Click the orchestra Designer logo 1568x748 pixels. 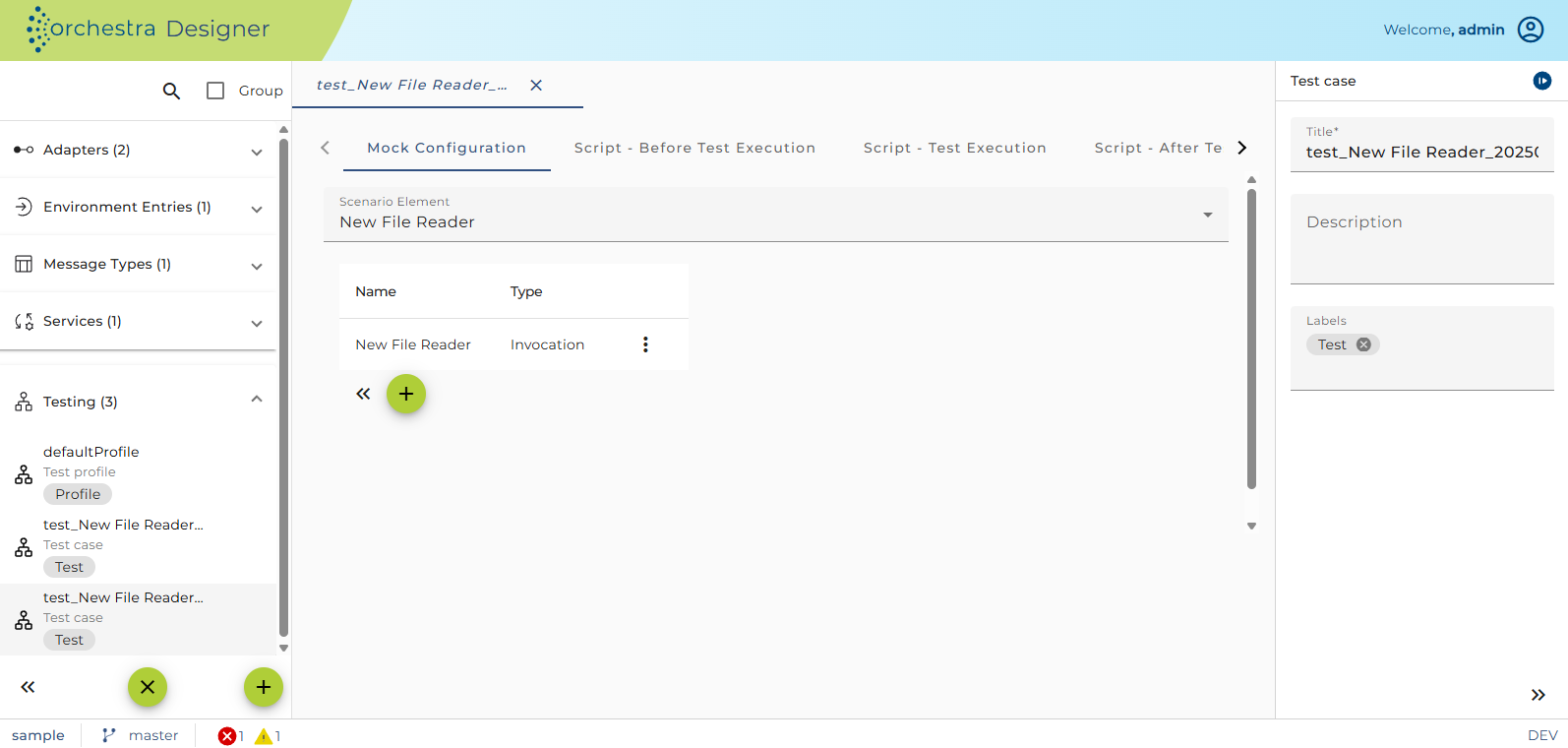[148, 30]
